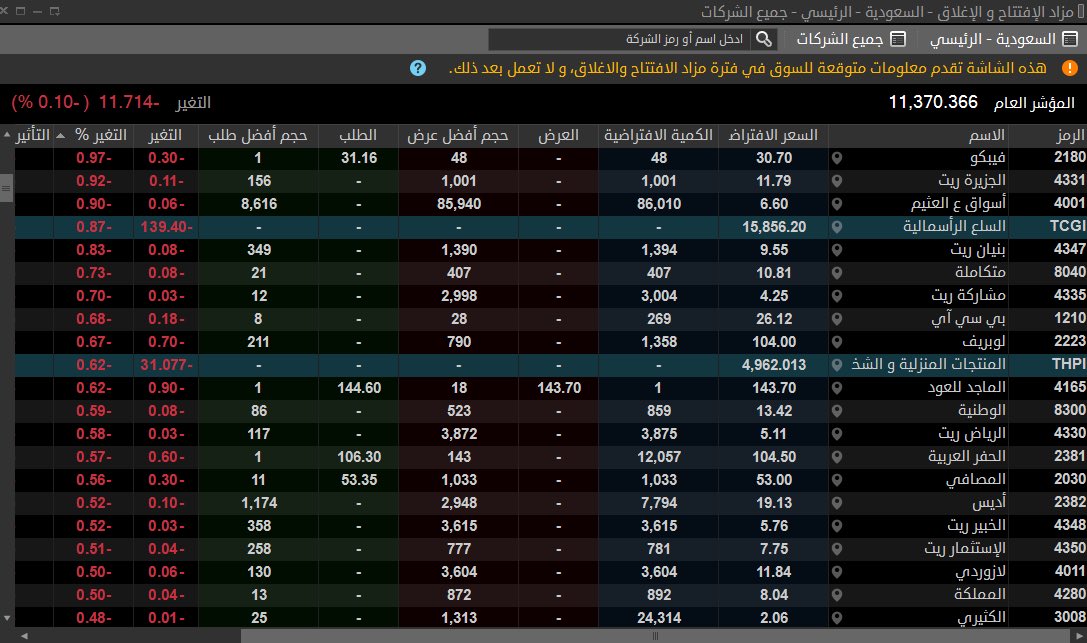This screenshot has width=1087, height=643.
Task: Click the horizontal scrollbar thumb
Action: pos(655,636)
